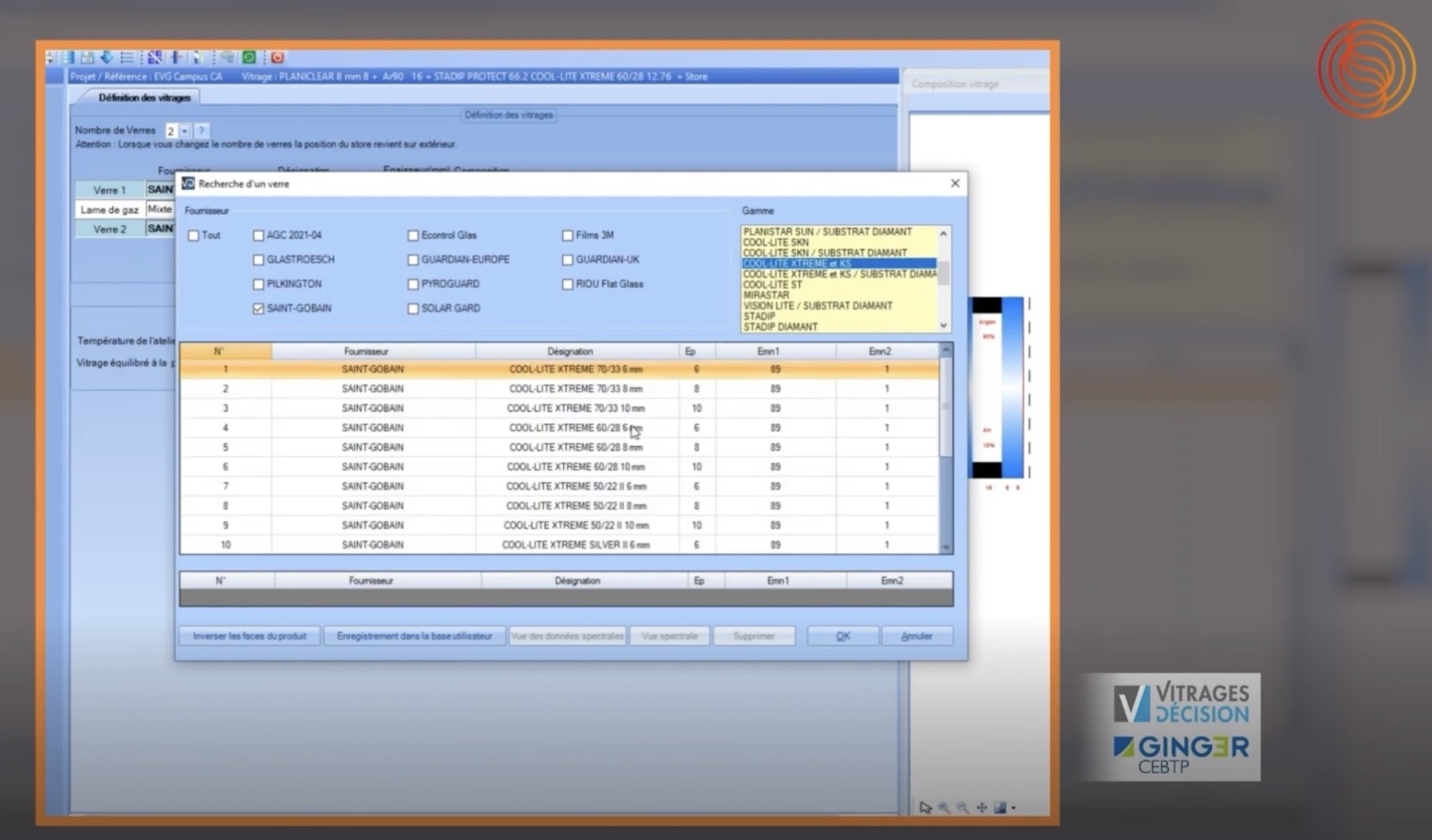Select the blue download arrow toolbar icon

pyautogui.click(x=107, y=57)
